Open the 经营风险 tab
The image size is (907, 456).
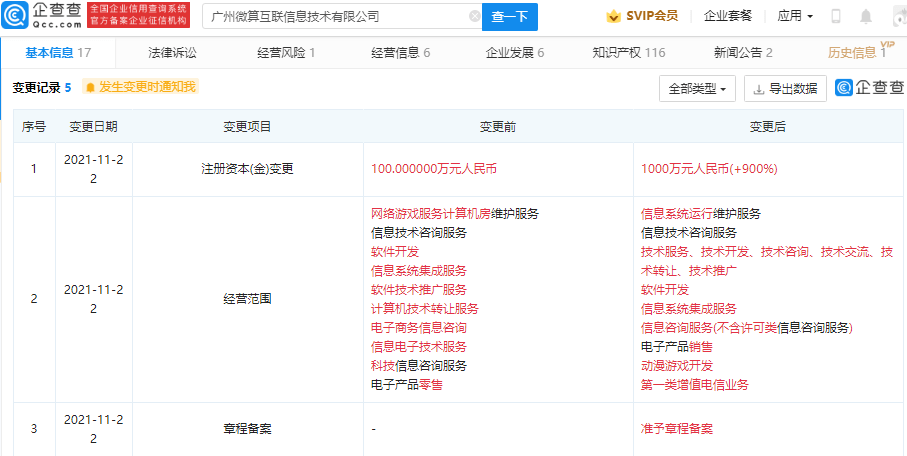286,53
